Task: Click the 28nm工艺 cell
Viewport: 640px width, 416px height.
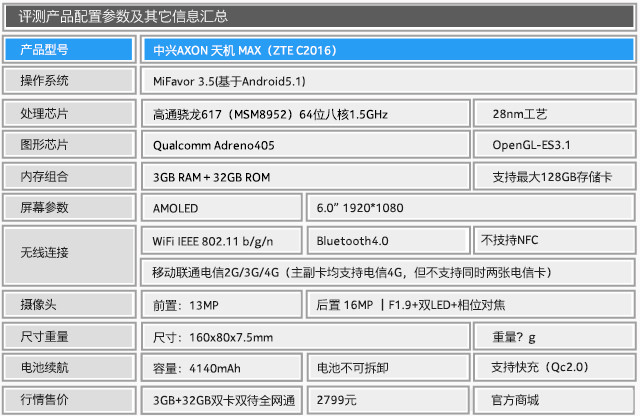Action: point(554,113)
